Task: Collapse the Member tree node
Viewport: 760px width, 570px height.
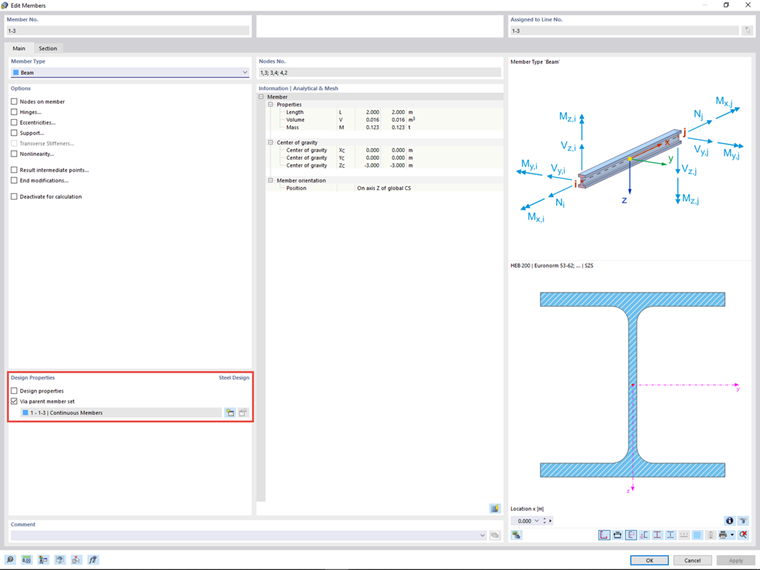Action: pyautogui.click(x=261, y=97)
